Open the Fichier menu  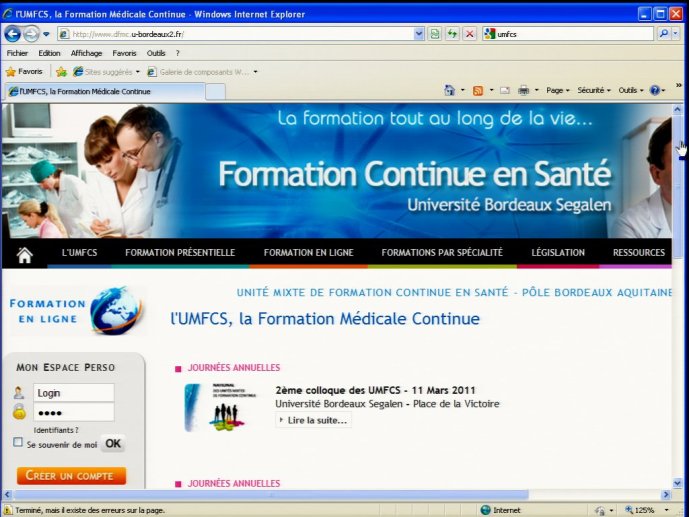tap(17, 53)
